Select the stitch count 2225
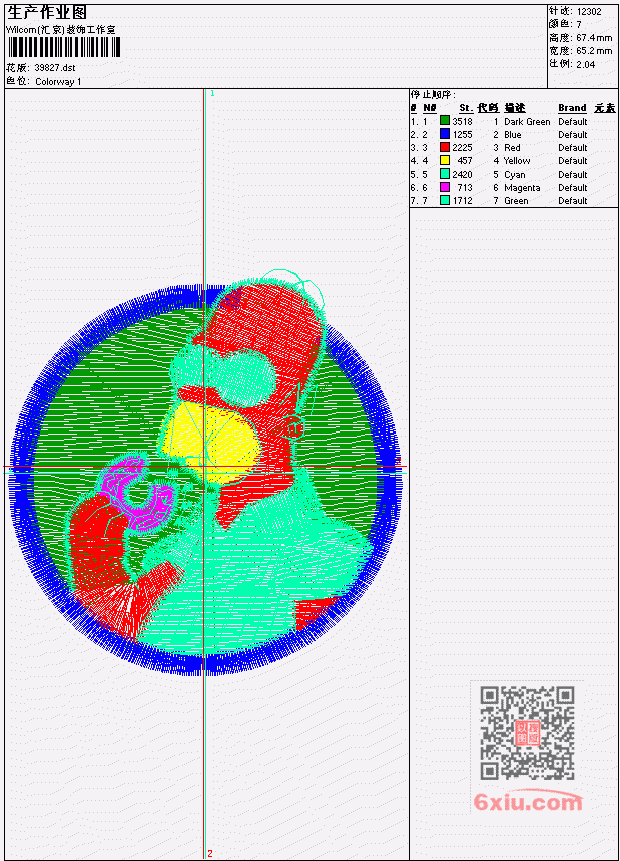The image size is (620, 861). coord(462,148)
